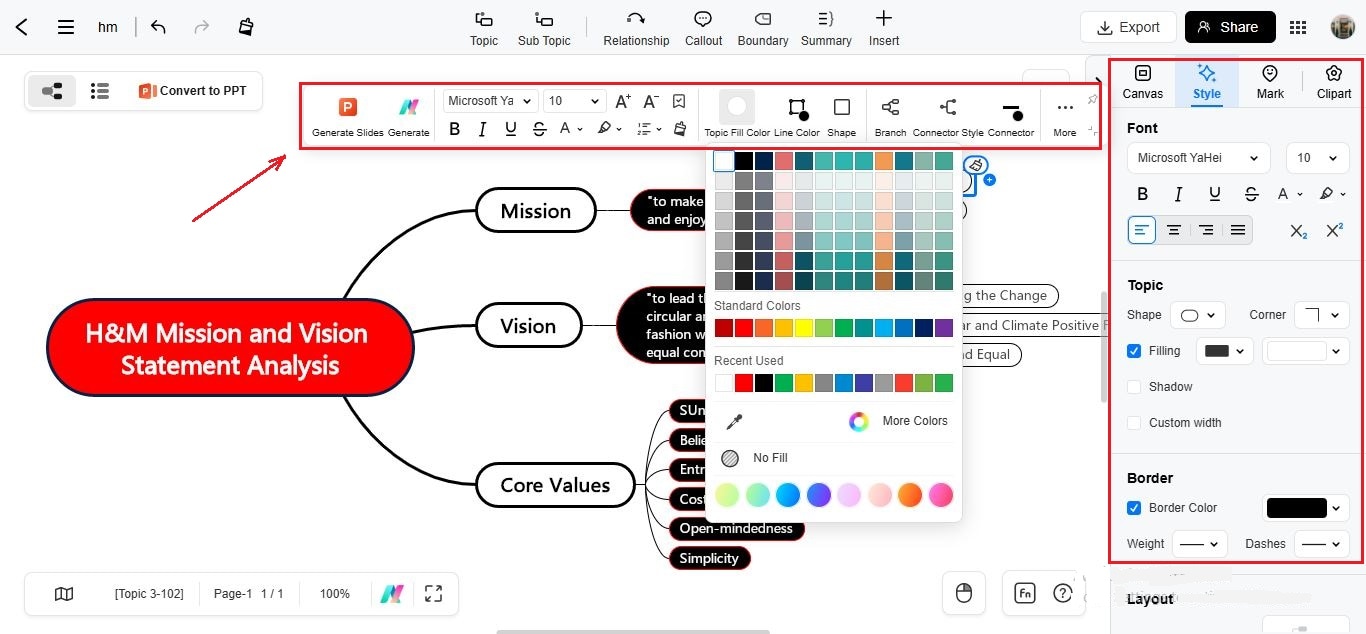Switch to mind map view mode
The image size is (1366, 634).
[x=52, y=91]
